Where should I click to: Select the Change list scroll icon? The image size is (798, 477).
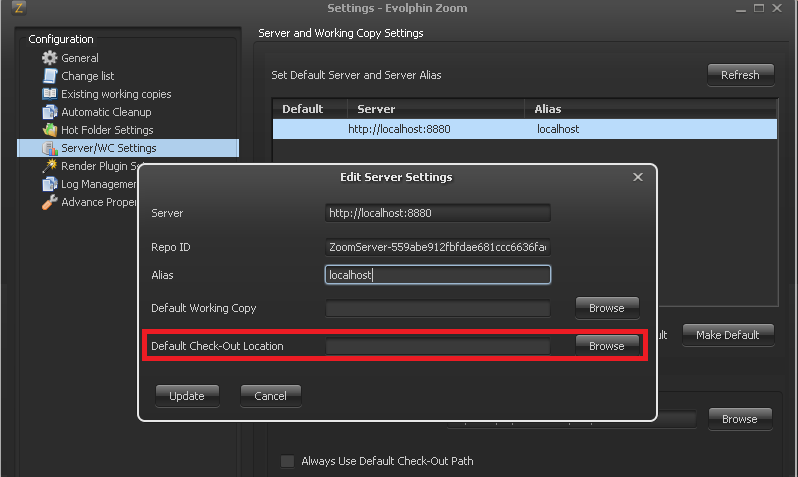tap(50, 76)
